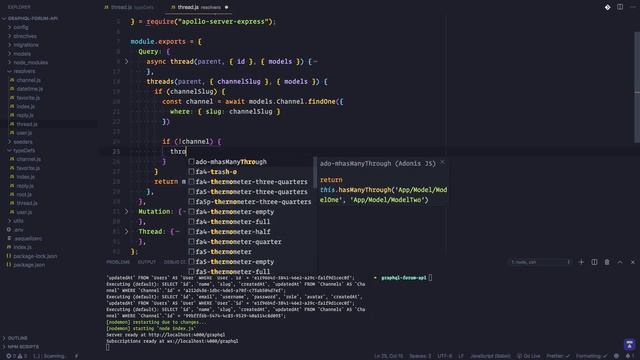Unfold the Mutation block in the gutter
This screenshot has width=640, height=360.
127,211
